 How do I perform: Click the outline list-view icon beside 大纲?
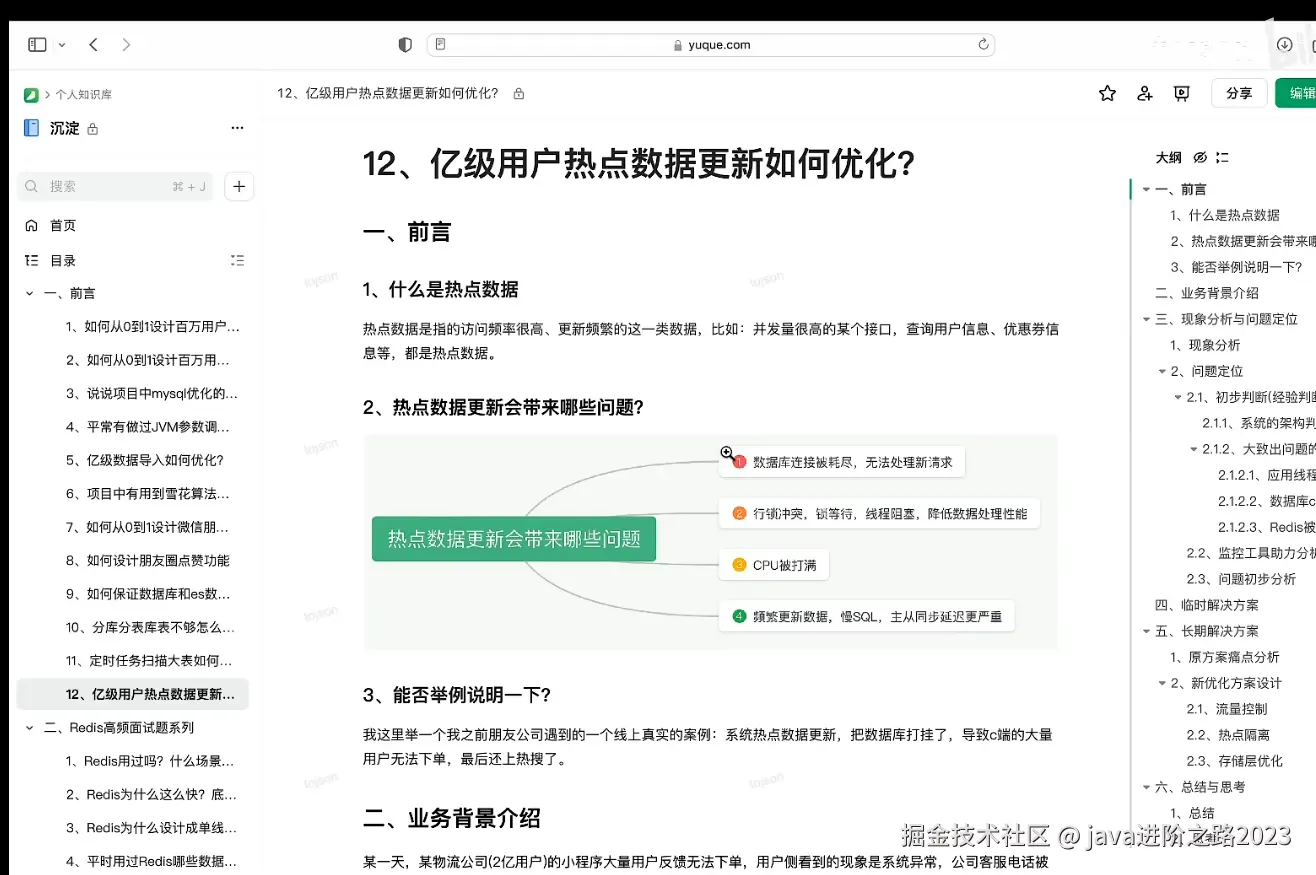click(x=1220, y=157)
